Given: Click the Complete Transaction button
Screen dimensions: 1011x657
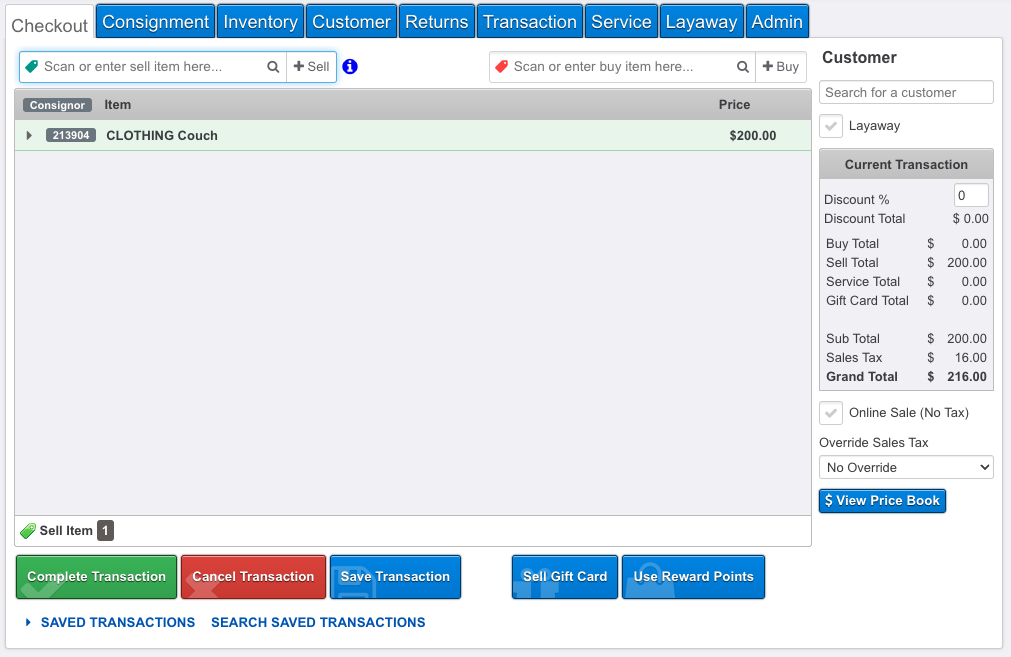Looking at the screenshot, I should point(96,577).
